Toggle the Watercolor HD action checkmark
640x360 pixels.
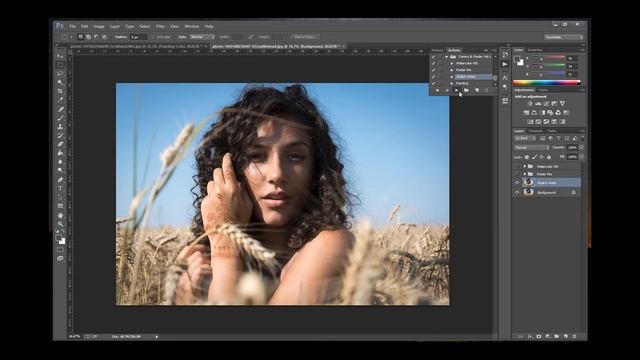[x=433, y=63]
